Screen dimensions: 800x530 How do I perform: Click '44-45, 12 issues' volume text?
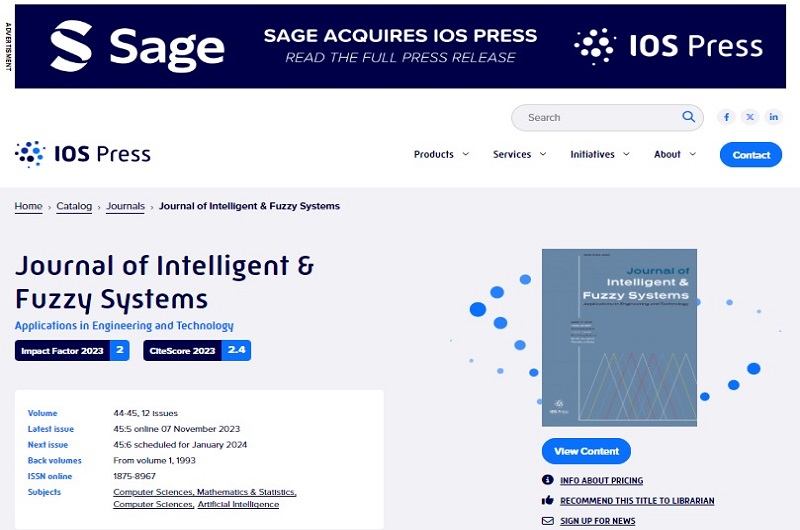pos(145,413)
